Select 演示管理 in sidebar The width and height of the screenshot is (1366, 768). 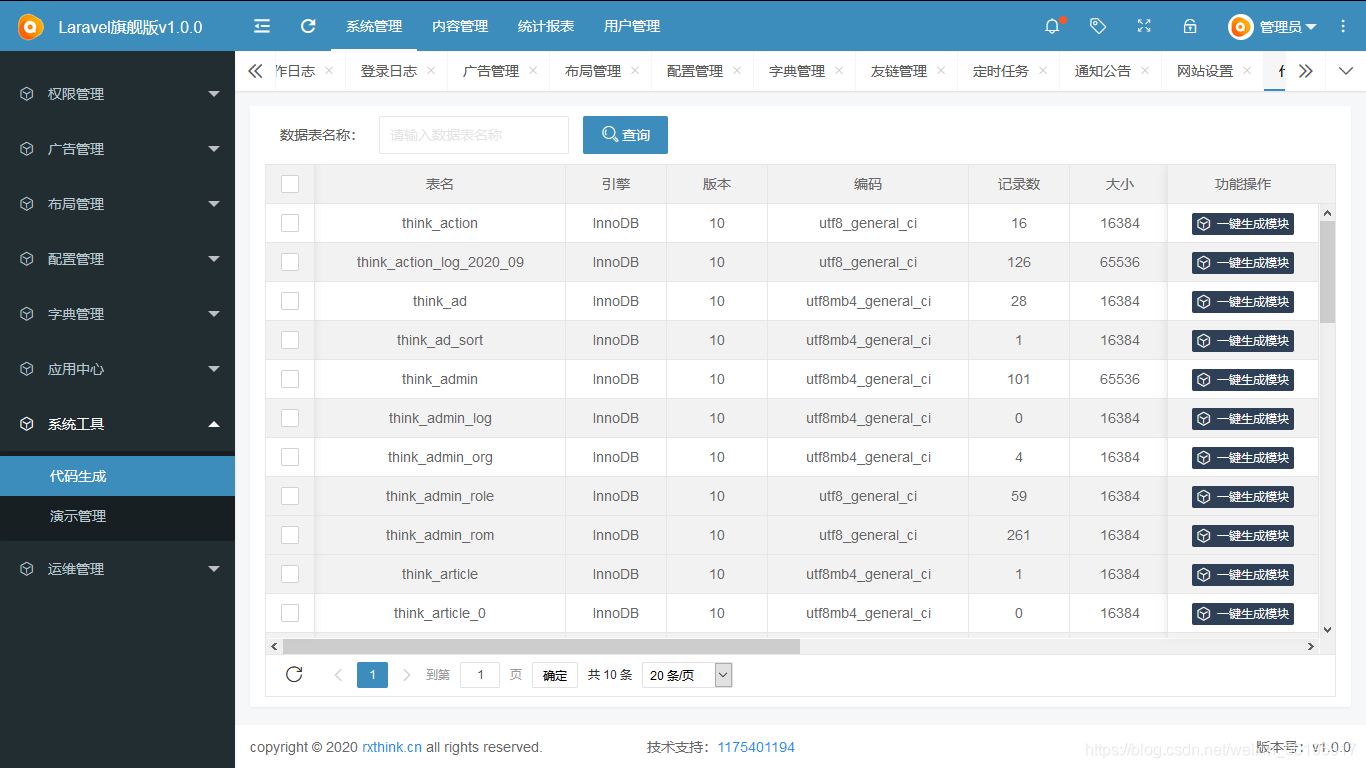click(x=117, y=516)
